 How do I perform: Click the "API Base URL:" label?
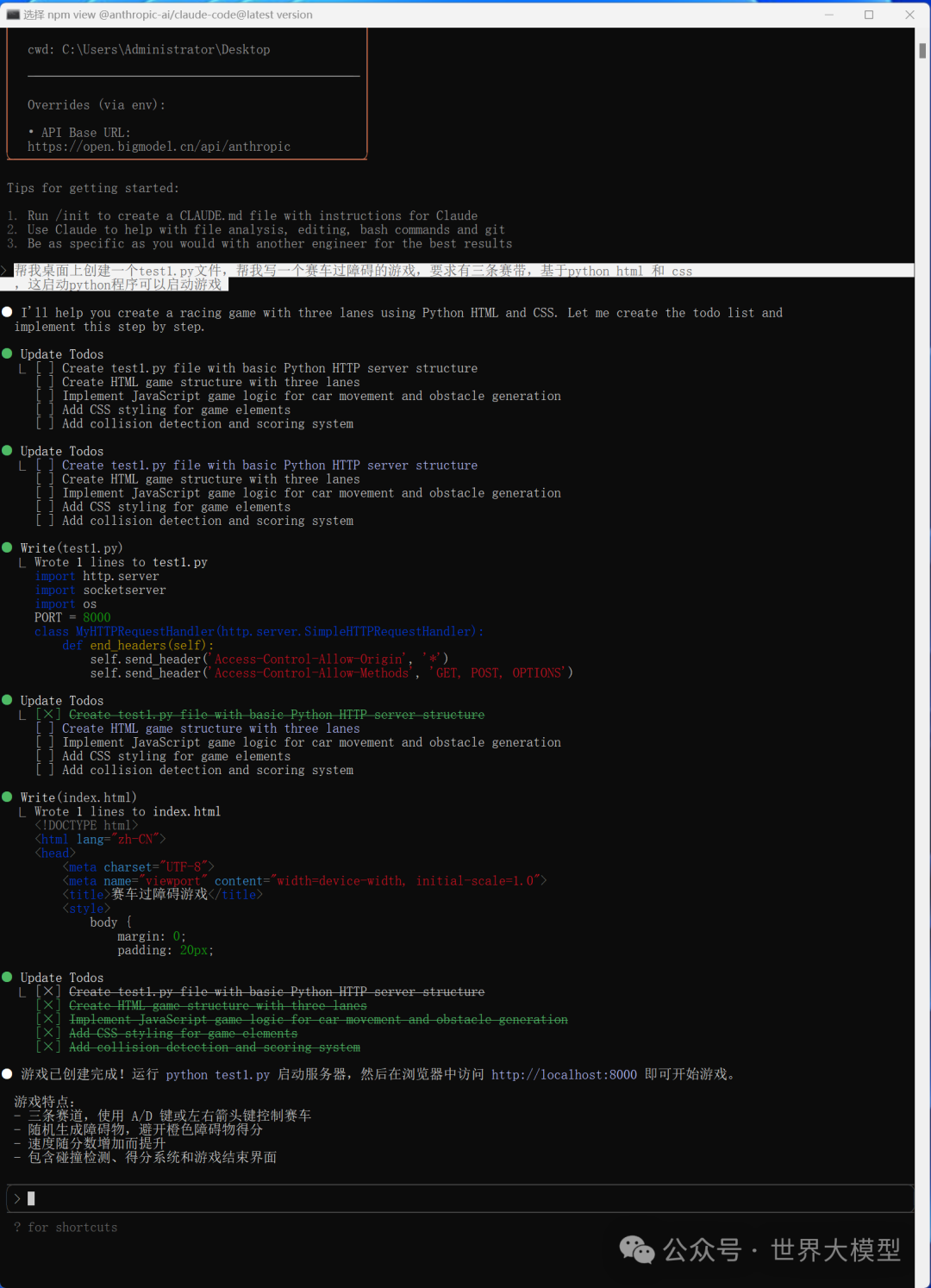[x=86, y=133]
